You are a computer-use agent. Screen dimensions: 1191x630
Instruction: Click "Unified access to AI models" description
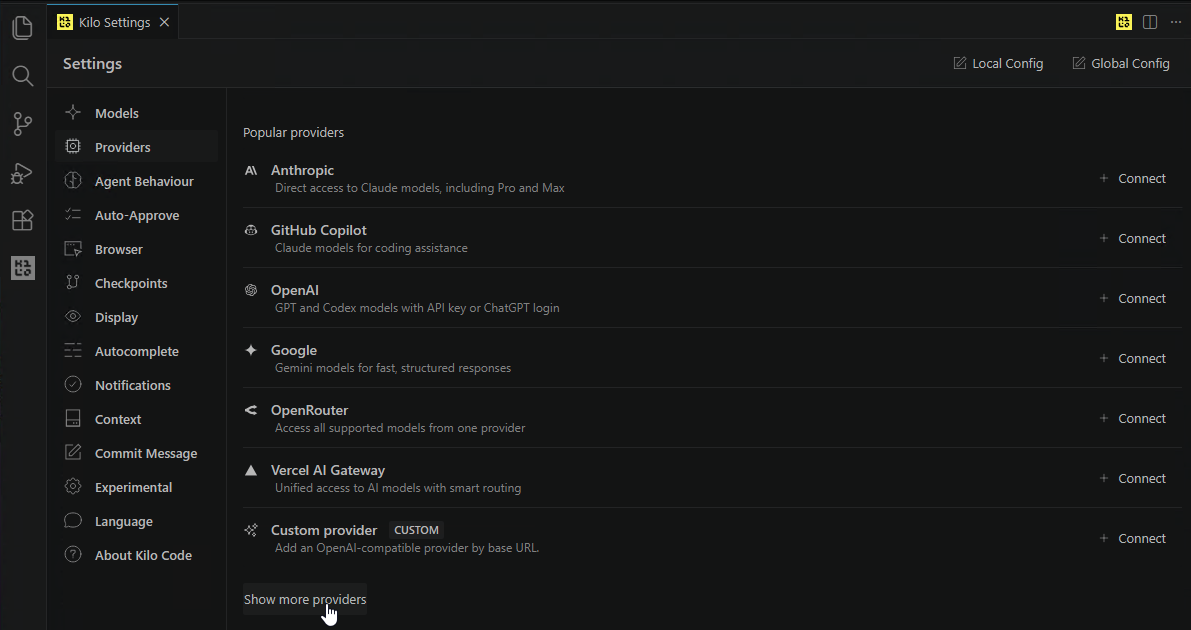coord(398,488)
